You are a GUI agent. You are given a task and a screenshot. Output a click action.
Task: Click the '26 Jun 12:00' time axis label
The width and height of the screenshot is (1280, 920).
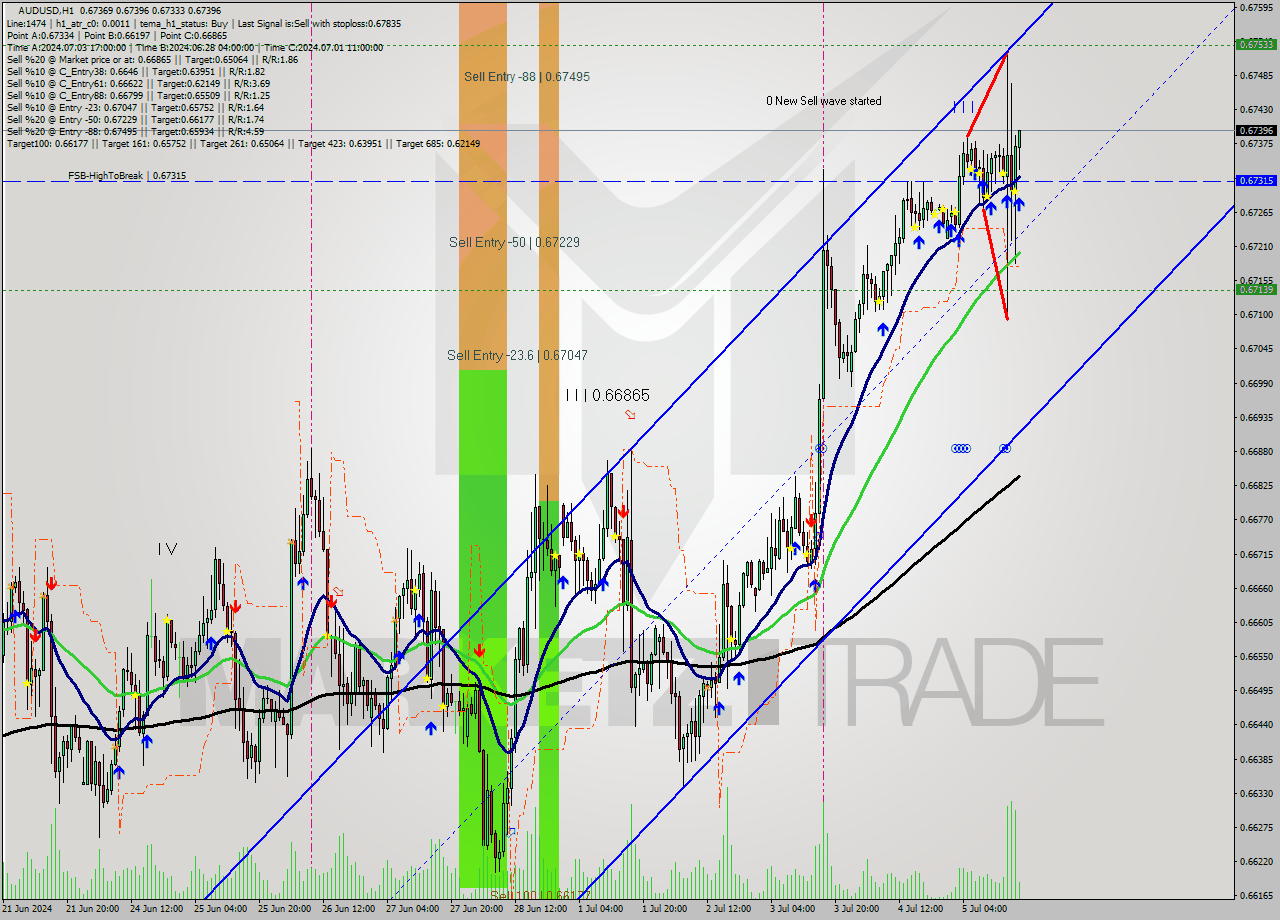(349, 909)
